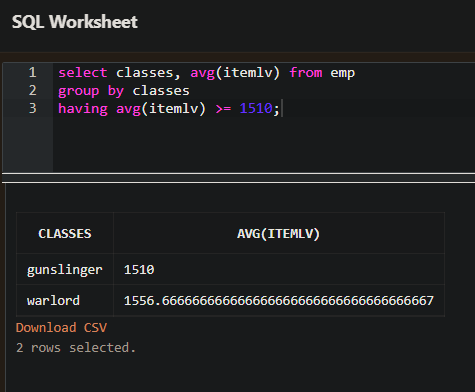475x392 pixels.
Task: Click the '2 rows selected.' status text
Action: 76,348
